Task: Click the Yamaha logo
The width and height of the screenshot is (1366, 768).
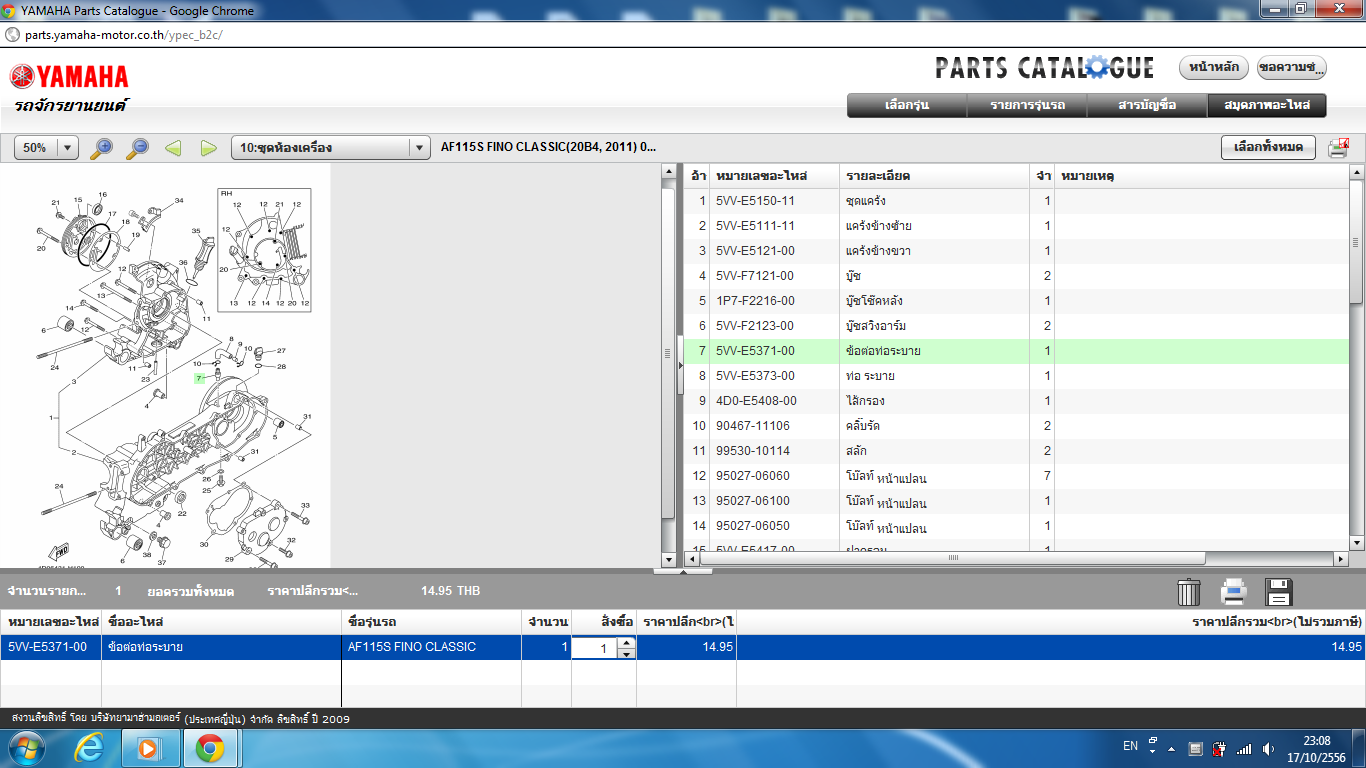Action: point(69,77)
